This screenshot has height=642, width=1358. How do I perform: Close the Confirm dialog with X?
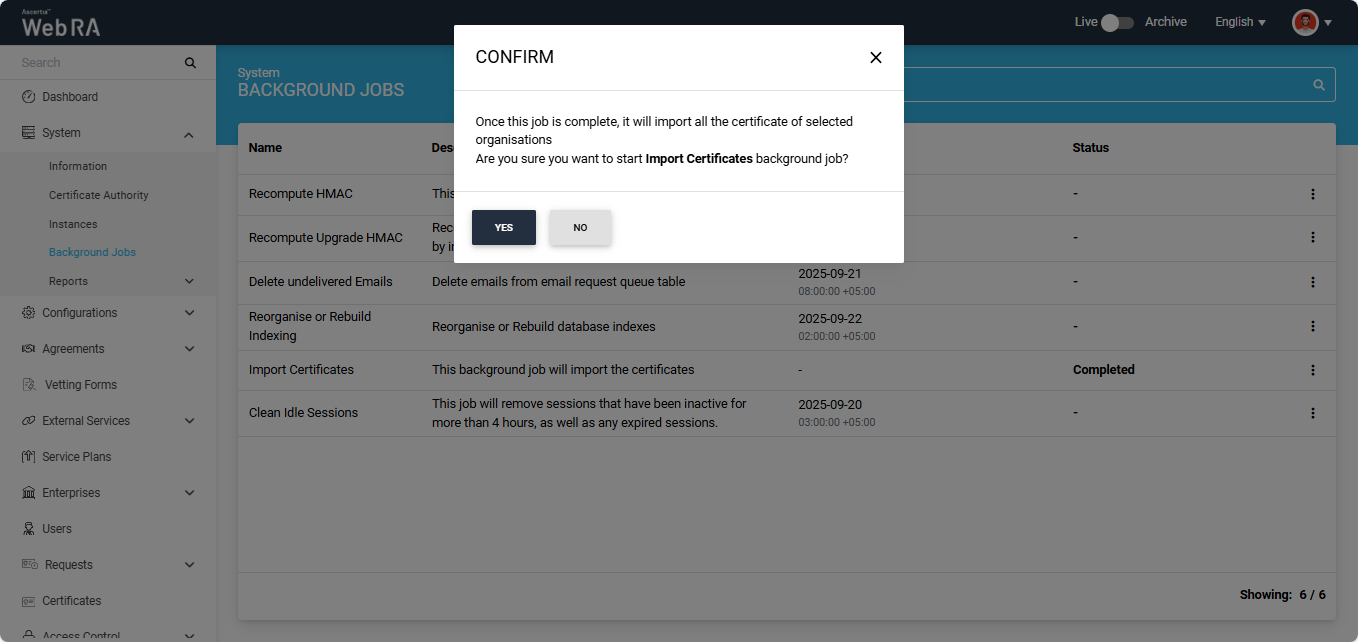(x=875, y=58)
